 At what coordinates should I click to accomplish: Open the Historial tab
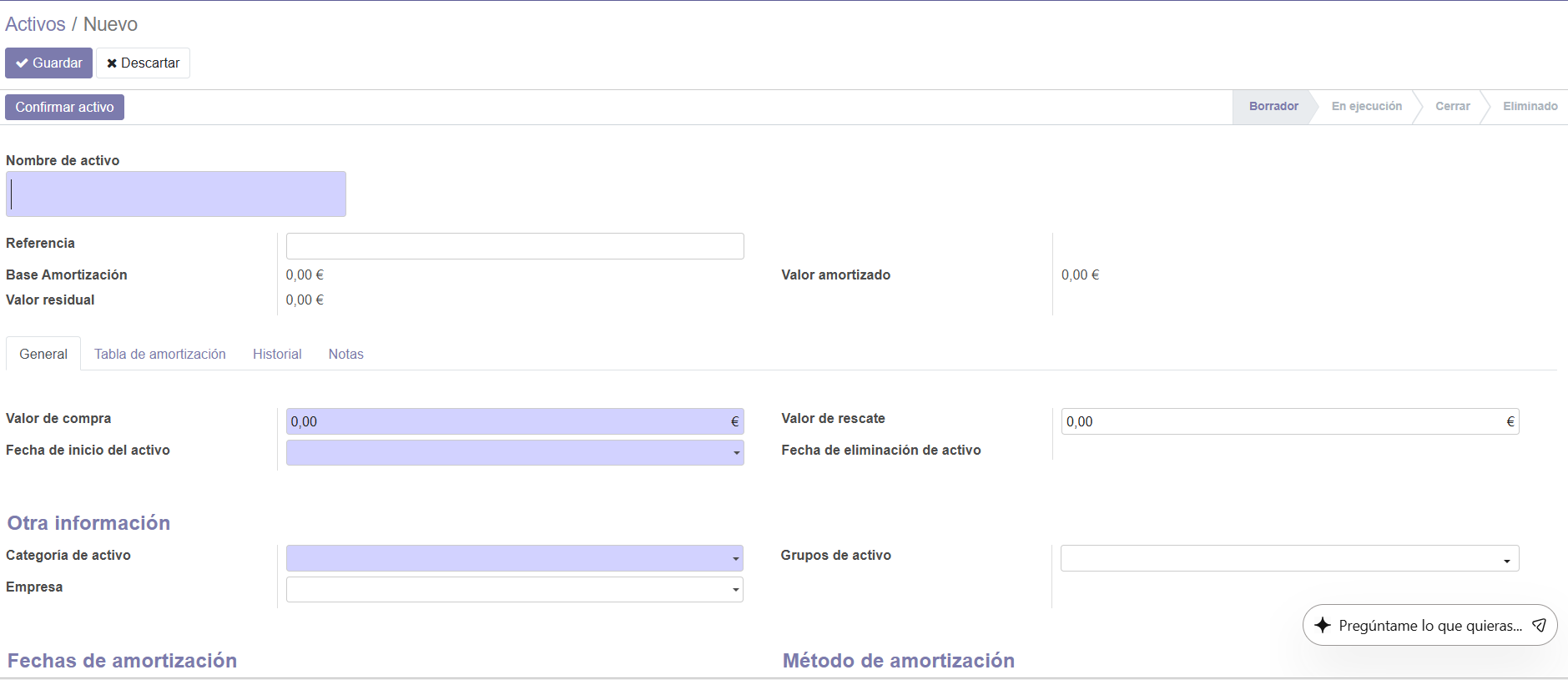pyautogui.click(x=277, y=354)
